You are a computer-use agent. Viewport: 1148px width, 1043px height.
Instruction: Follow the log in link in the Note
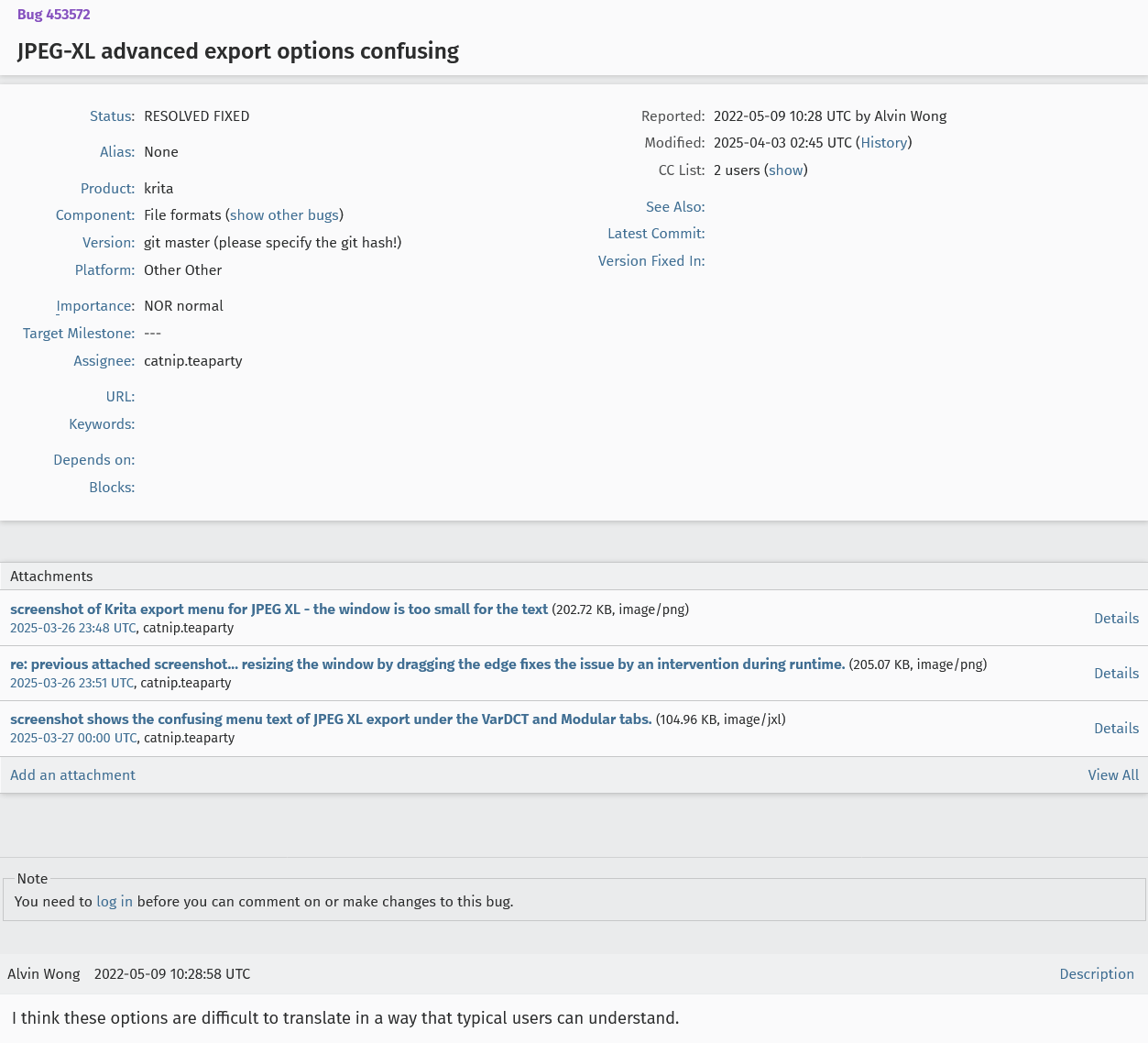coord(115,902)
